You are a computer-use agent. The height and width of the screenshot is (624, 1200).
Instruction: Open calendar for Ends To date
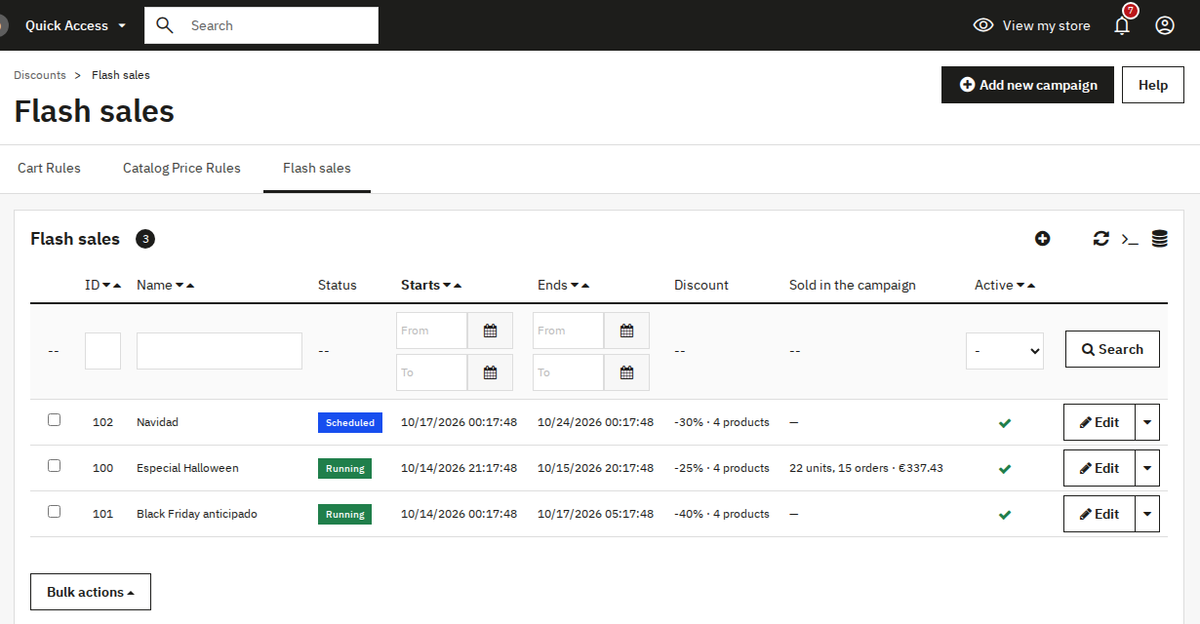pyautogui.click(x=626, y=373)
